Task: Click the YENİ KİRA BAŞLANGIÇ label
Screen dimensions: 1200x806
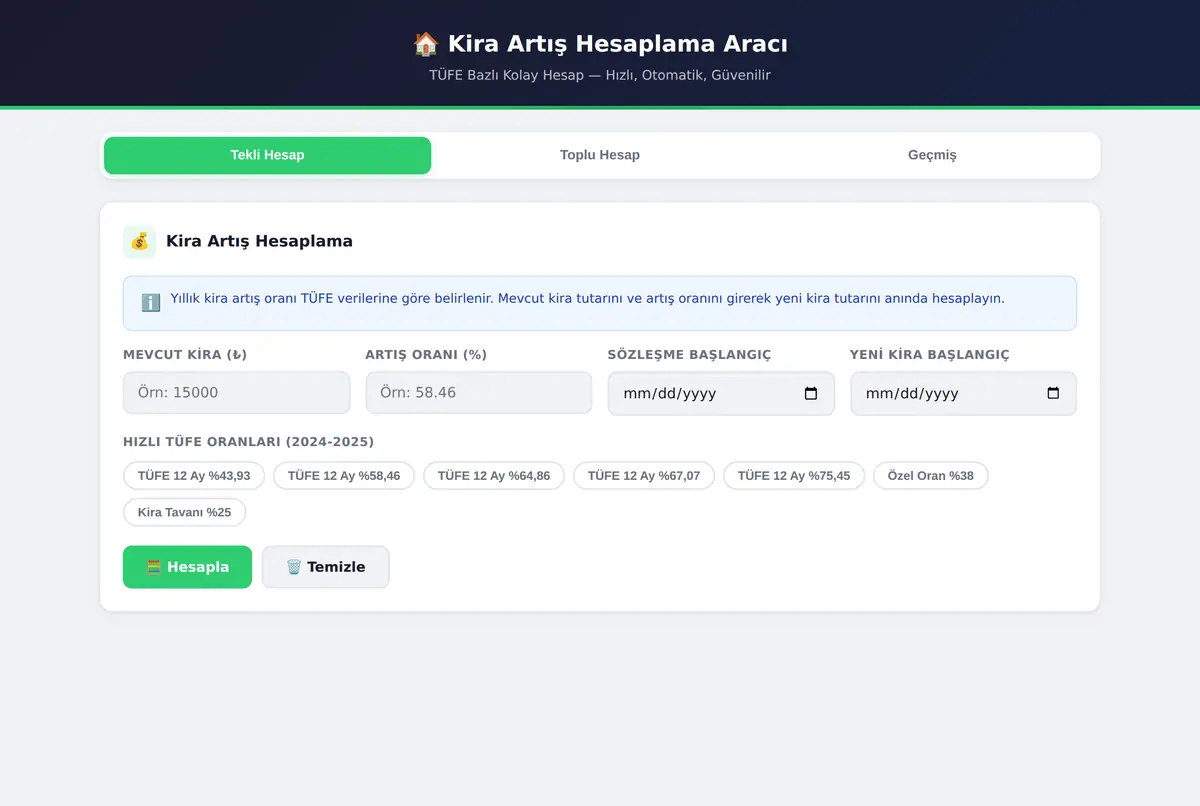Action: [930, 355]
